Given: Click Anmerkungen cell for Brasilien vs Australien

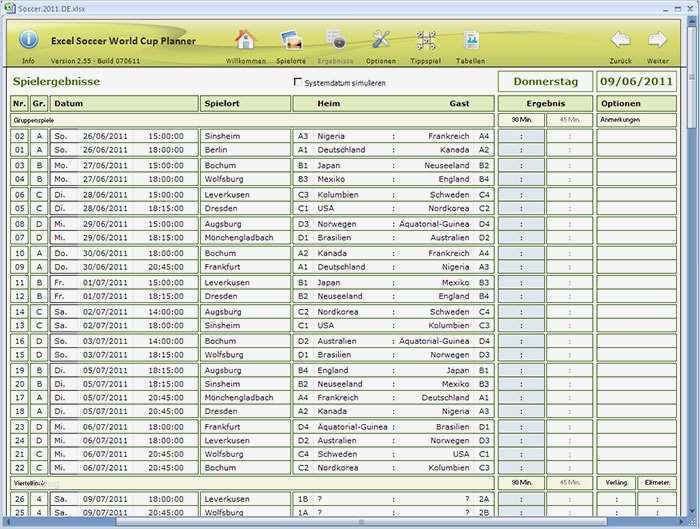Looking at the screenshot, I should pos(636,238).
